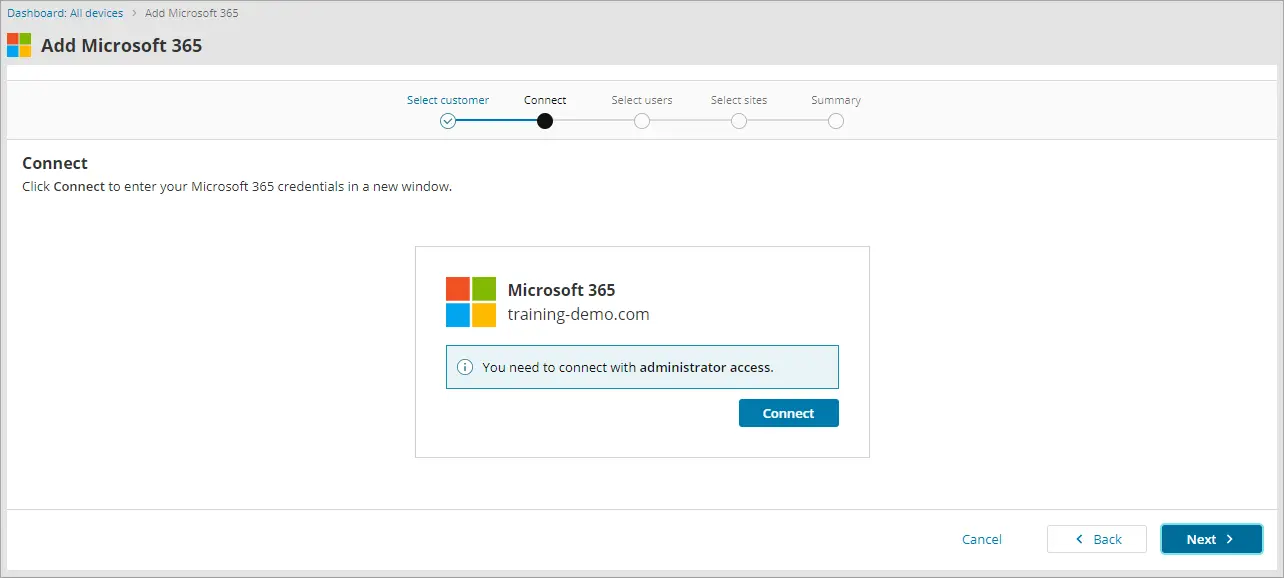This screenshot has width=1284, height=578.
Task: Click the training-demo.com domain text
Action: click(x=579, y=314)
